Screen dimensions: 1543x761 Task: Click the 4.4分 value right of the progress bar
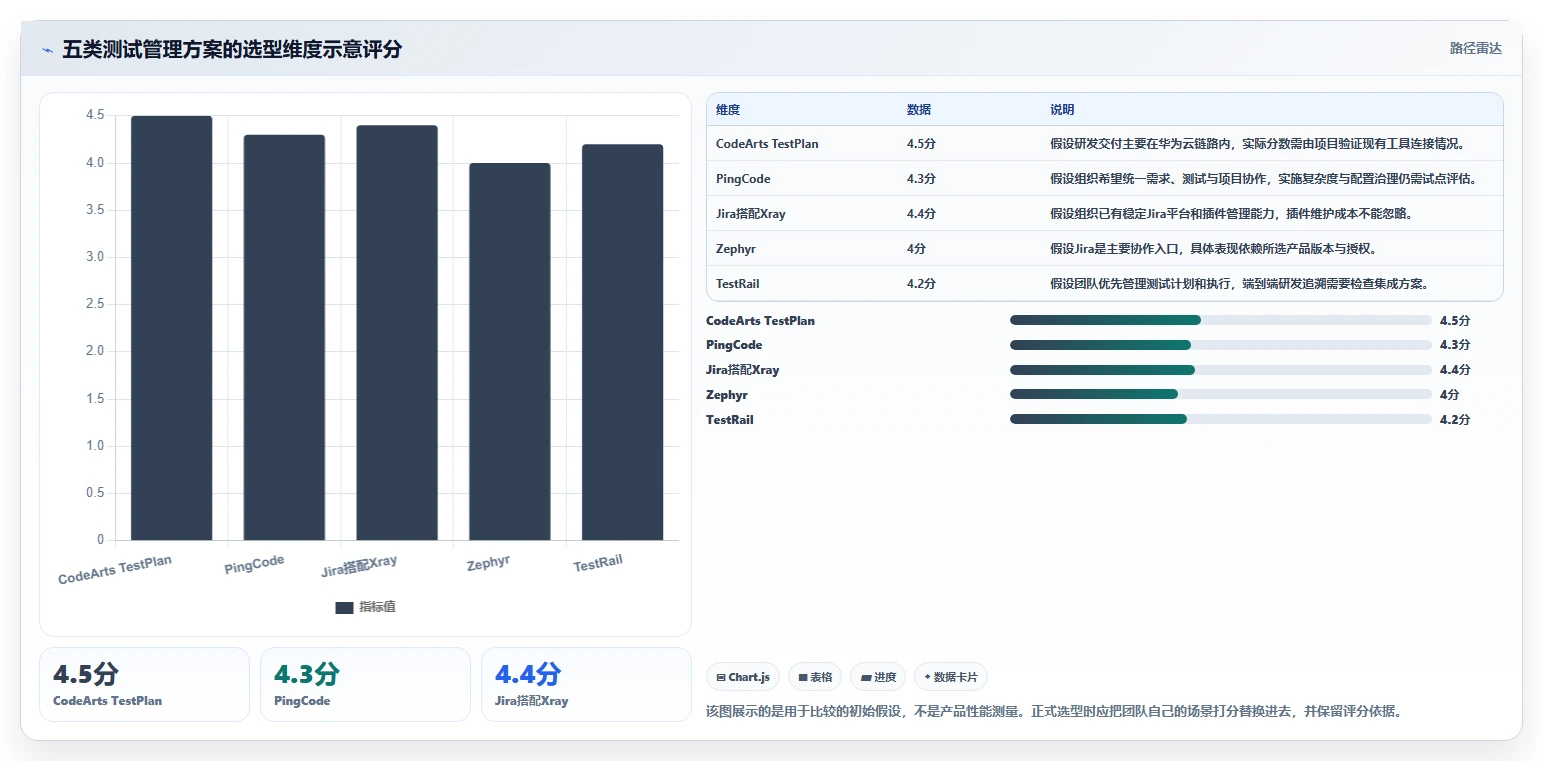coord(1455,370)
